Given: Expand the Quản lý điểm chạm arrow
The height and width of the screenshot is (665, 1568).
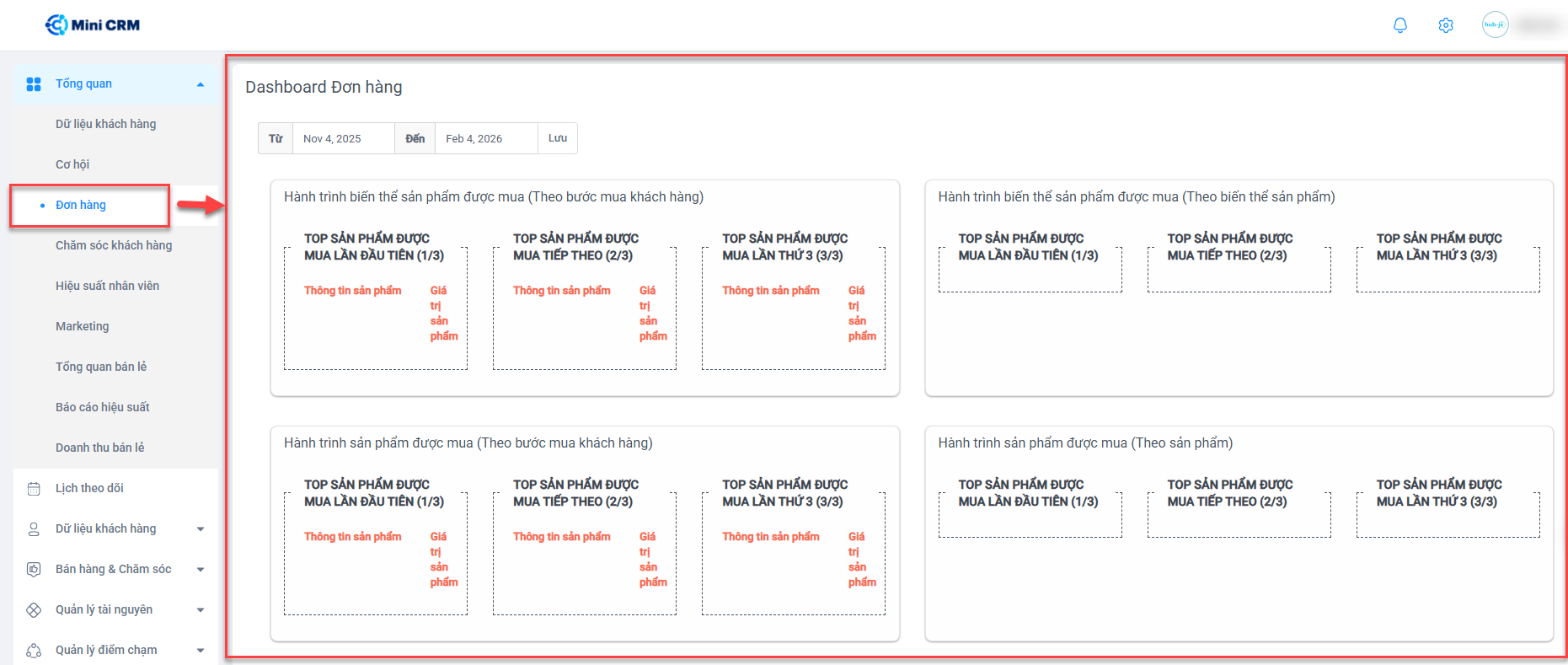Looking at the screenshot, I should pyautogui.click(x=201, y=651).
